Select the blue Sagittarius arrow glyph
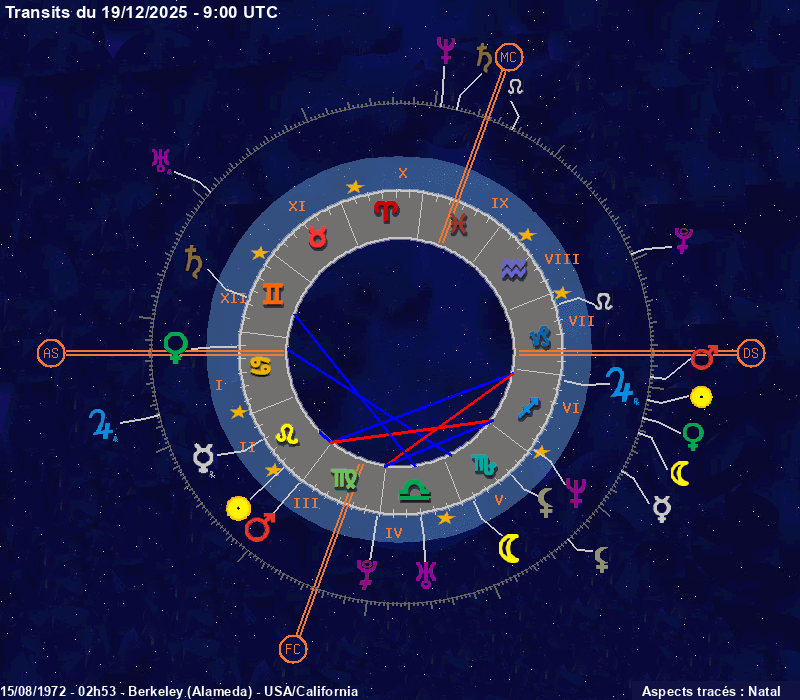This screenshot has height=700, width=800. (528, 408)
